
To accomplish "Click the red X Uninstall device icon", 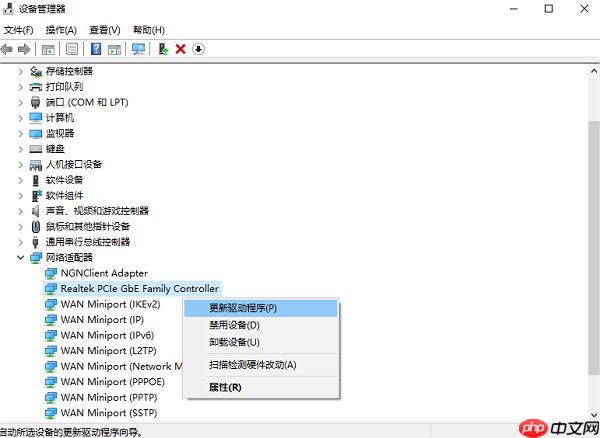I will (x=181, y=49).
